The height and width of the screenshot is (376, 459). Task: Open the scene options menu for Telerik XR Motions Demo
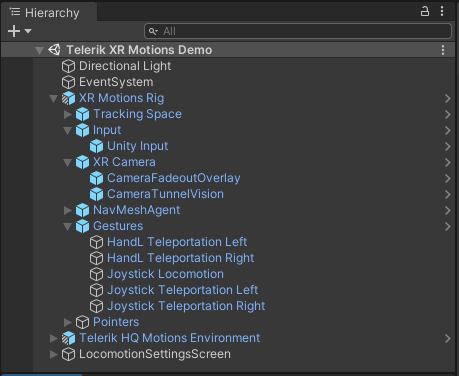pos(443,50)
